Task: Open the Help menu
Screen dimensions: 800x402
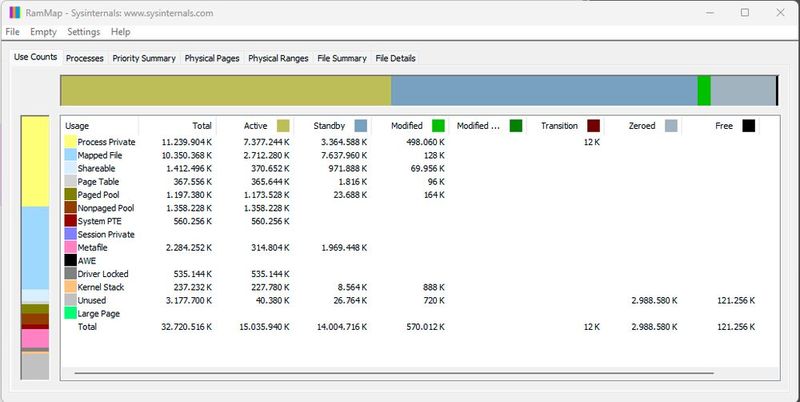Action: (121, 32)
